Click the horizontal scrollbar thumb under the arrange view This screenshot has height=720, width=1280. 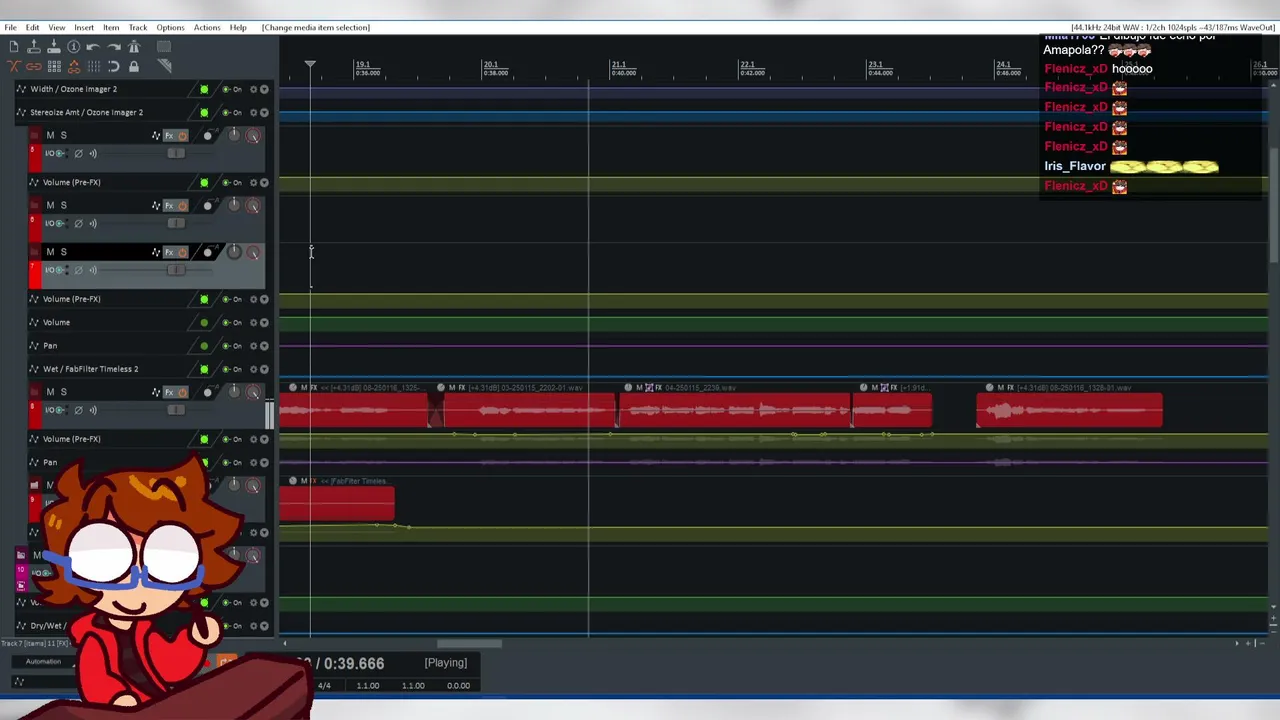[469, 643]
